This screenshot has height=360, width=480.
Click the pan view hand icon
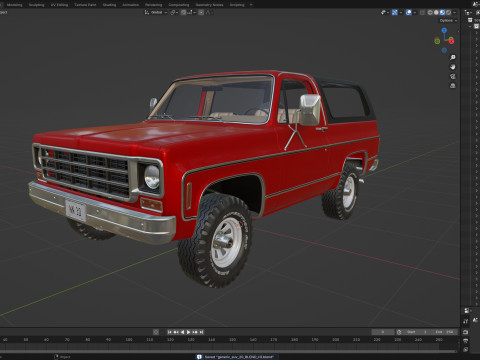453,67
